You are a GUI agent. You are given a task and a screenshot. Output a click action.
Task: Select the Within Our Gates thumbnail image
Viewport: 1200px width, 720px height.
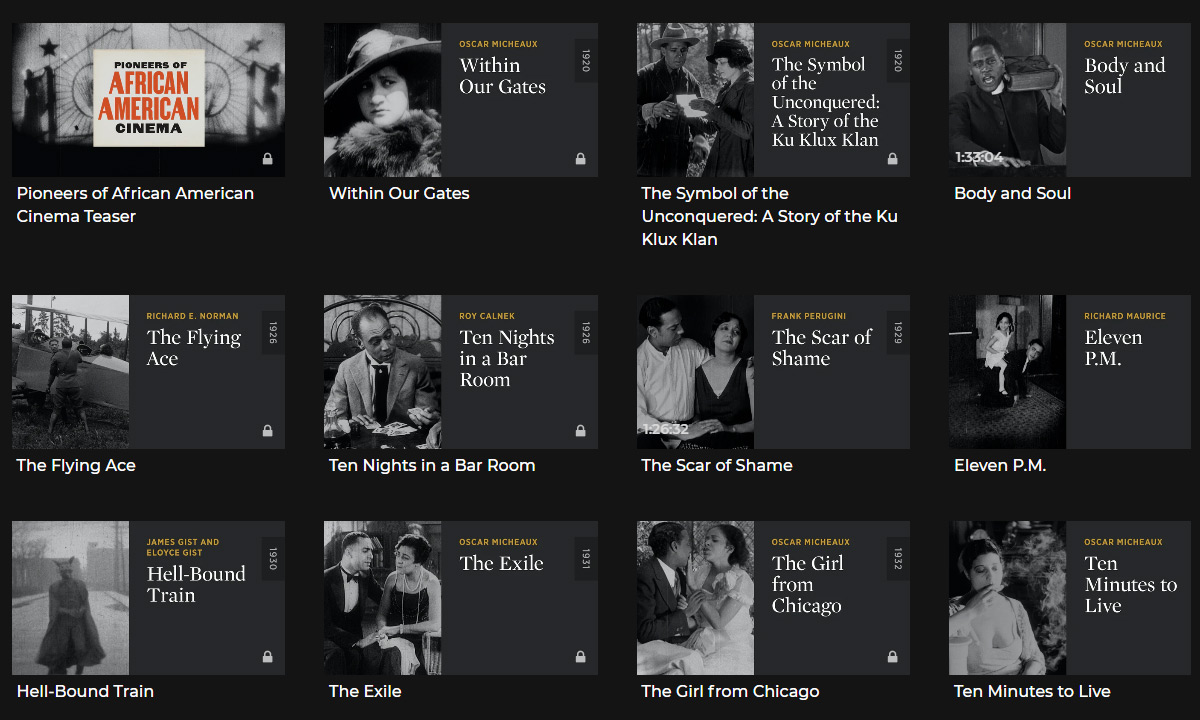point(382,100)
